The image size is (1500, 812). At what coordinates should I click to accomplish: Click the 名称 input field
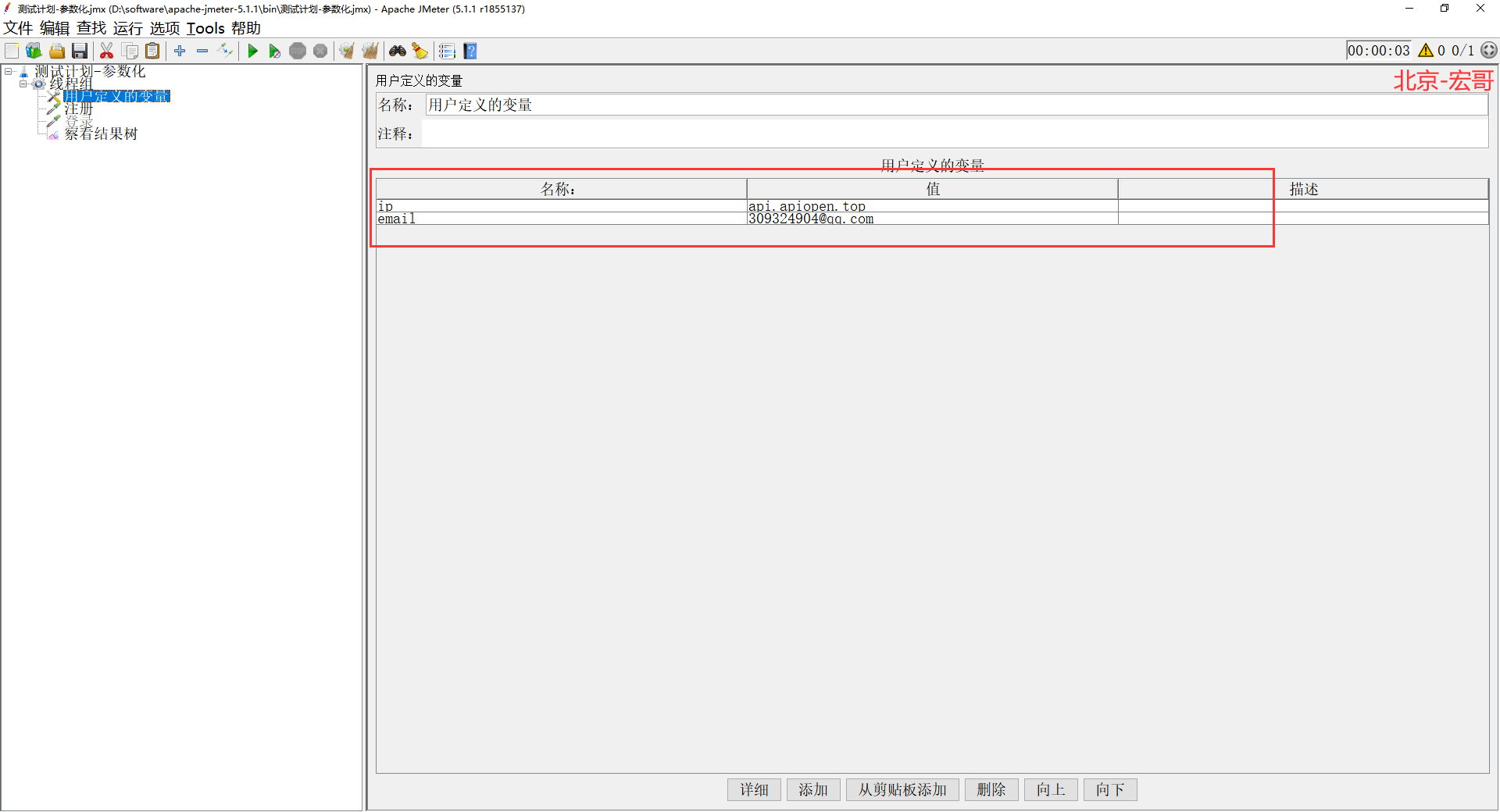(x=956, y=105)
